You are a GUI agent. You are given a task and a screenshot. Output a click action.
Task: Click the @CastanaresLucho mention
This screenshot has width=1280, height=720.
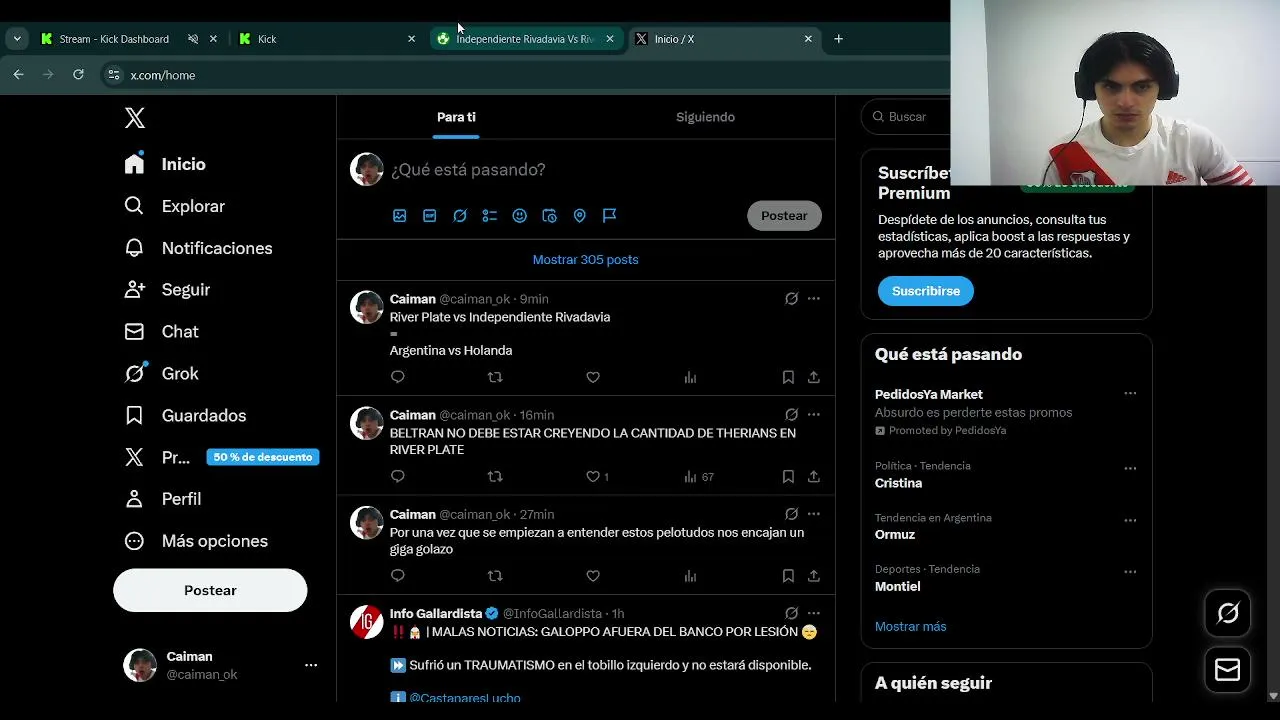[x=465, y=697]
